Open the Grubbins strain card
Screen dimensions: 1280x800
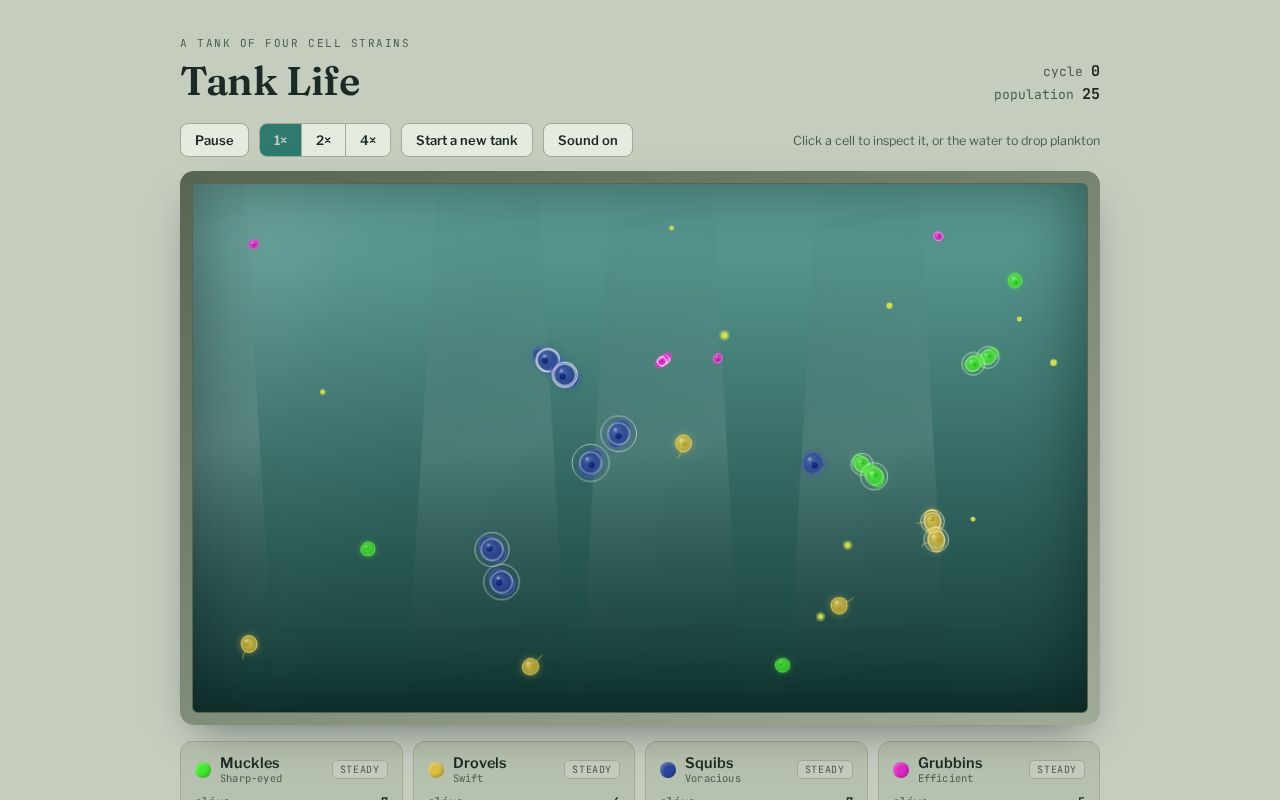[x=989, y=771]
